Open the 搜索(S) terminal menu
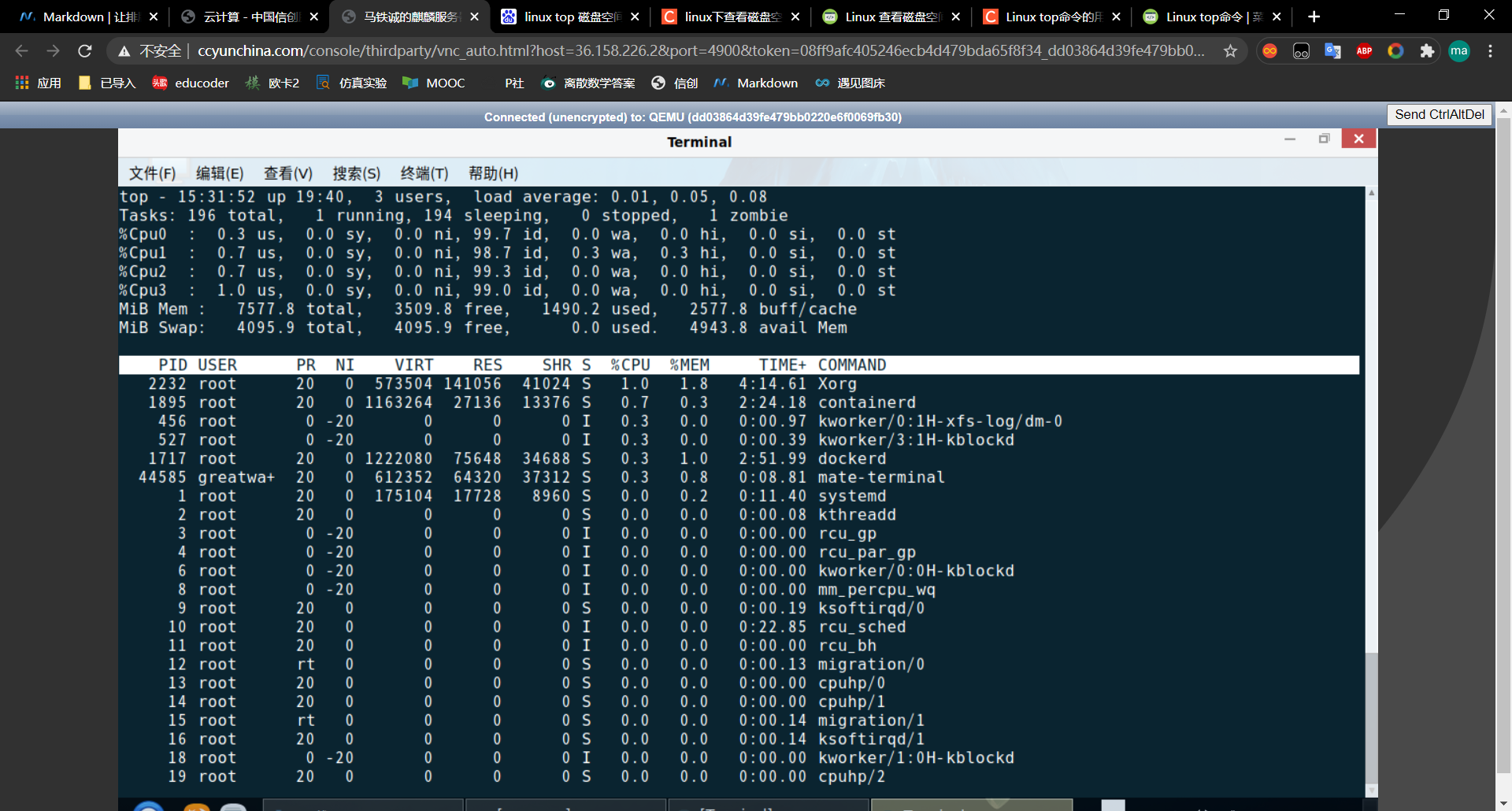This screenshot has width=1512, height=811. point(356,173)
